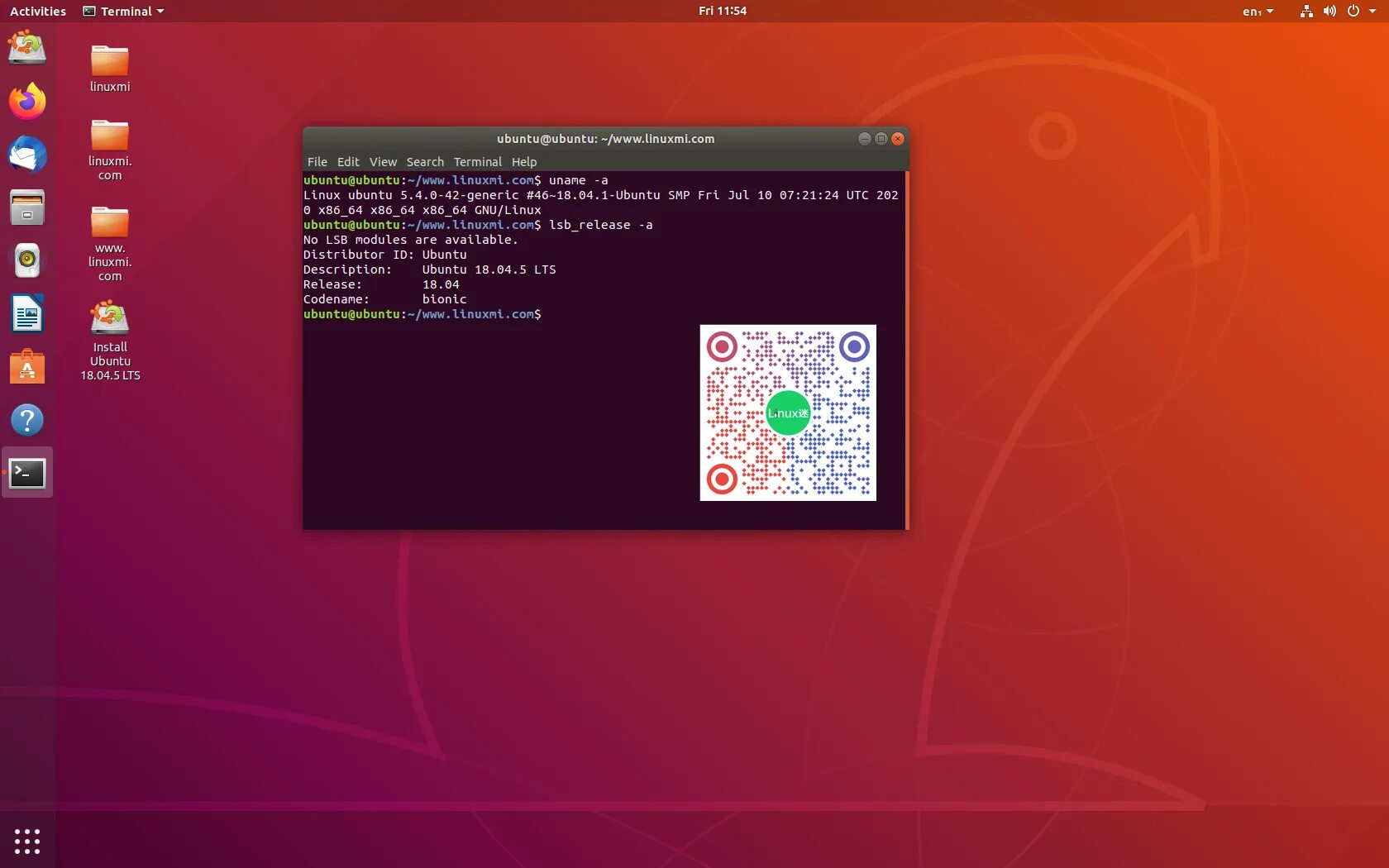The image size is (1389, 868).
Task: Open the clock showing Fri 11:54
Action: [723, 11]
